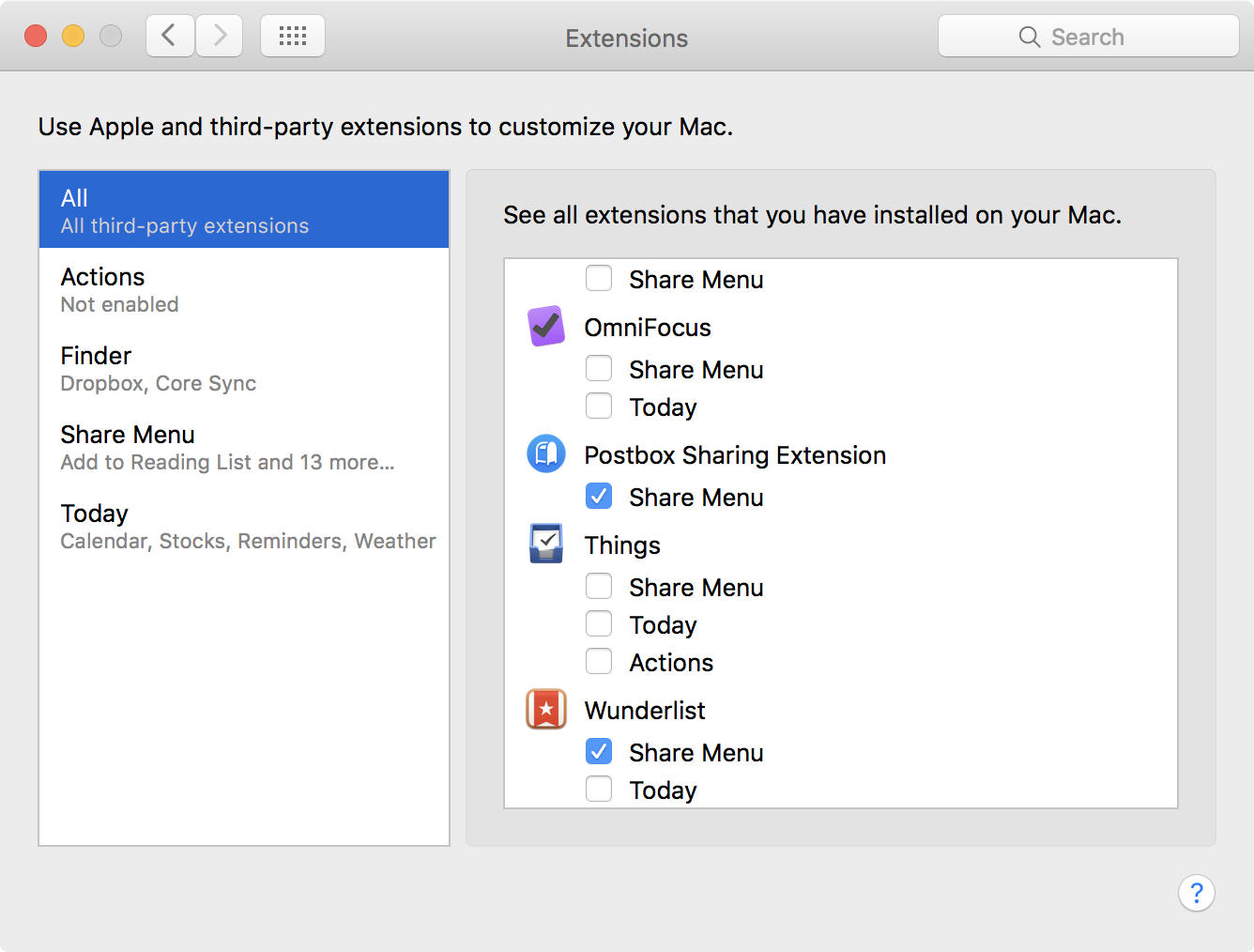The height and width of the screenshot is (952, 1254).
Task: Open help with the question mark button
Action: coord(1196,893)
